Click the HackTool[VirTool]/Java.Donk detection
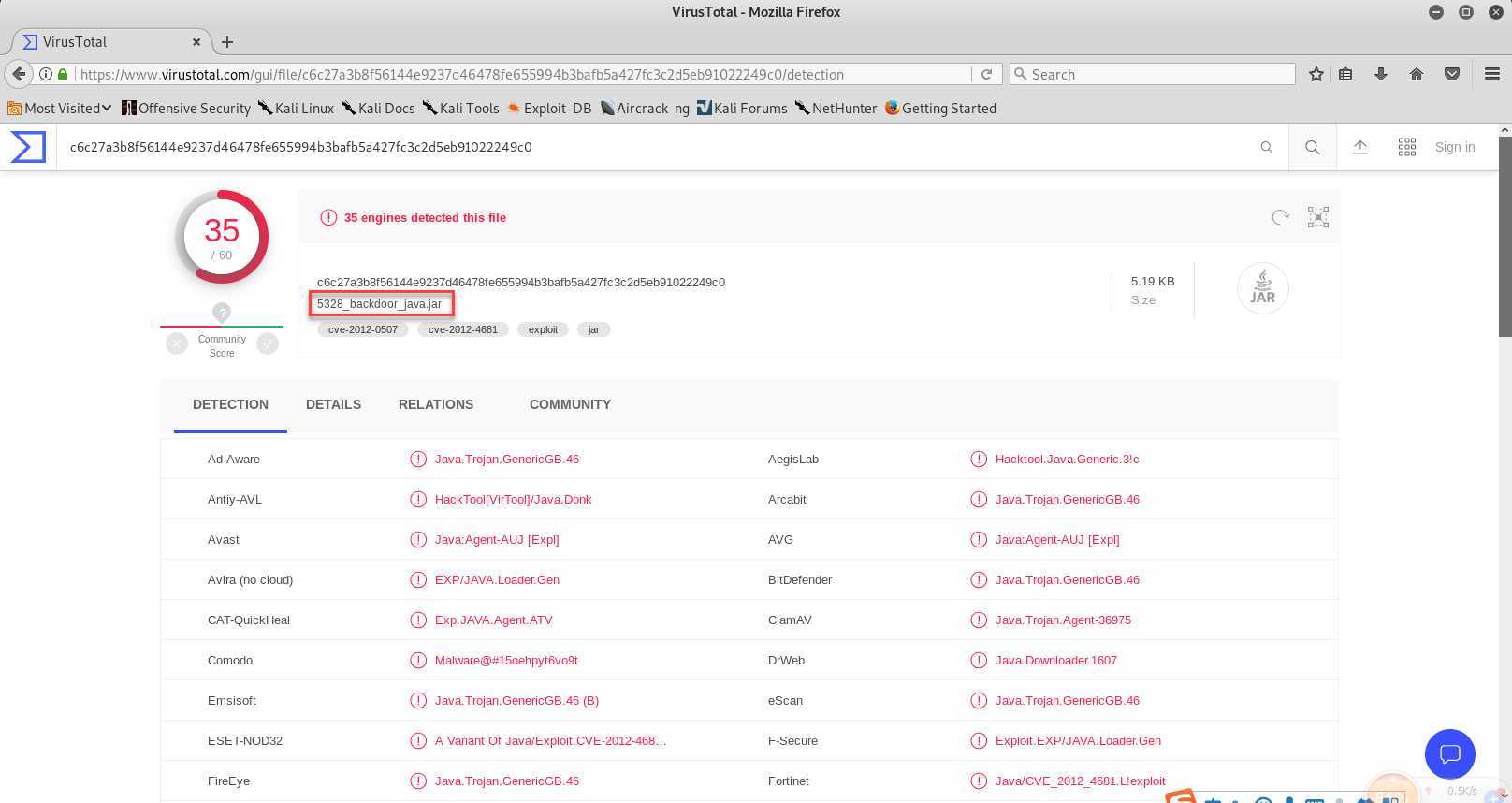The width and height of the screenshot is (1512, 803). coord(513,500)
